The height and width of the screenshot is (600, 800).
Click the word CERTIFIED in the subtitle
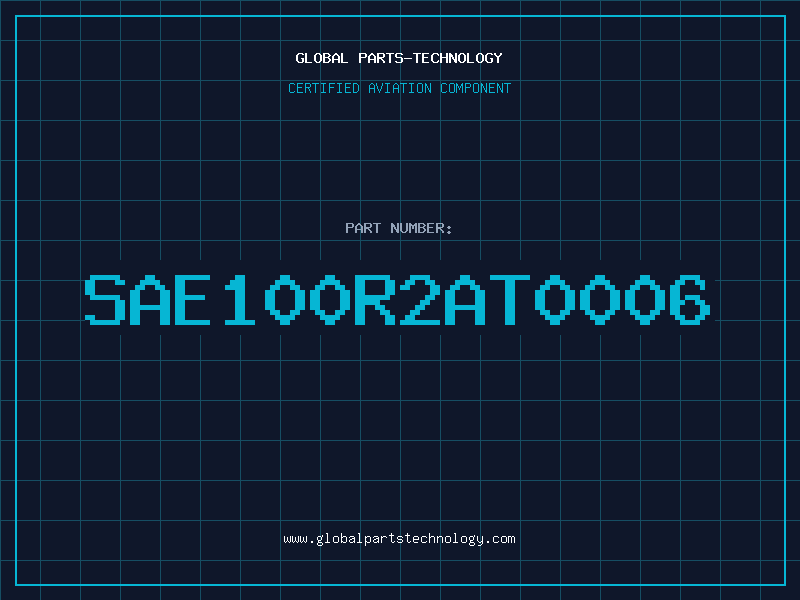click(325, 89)
